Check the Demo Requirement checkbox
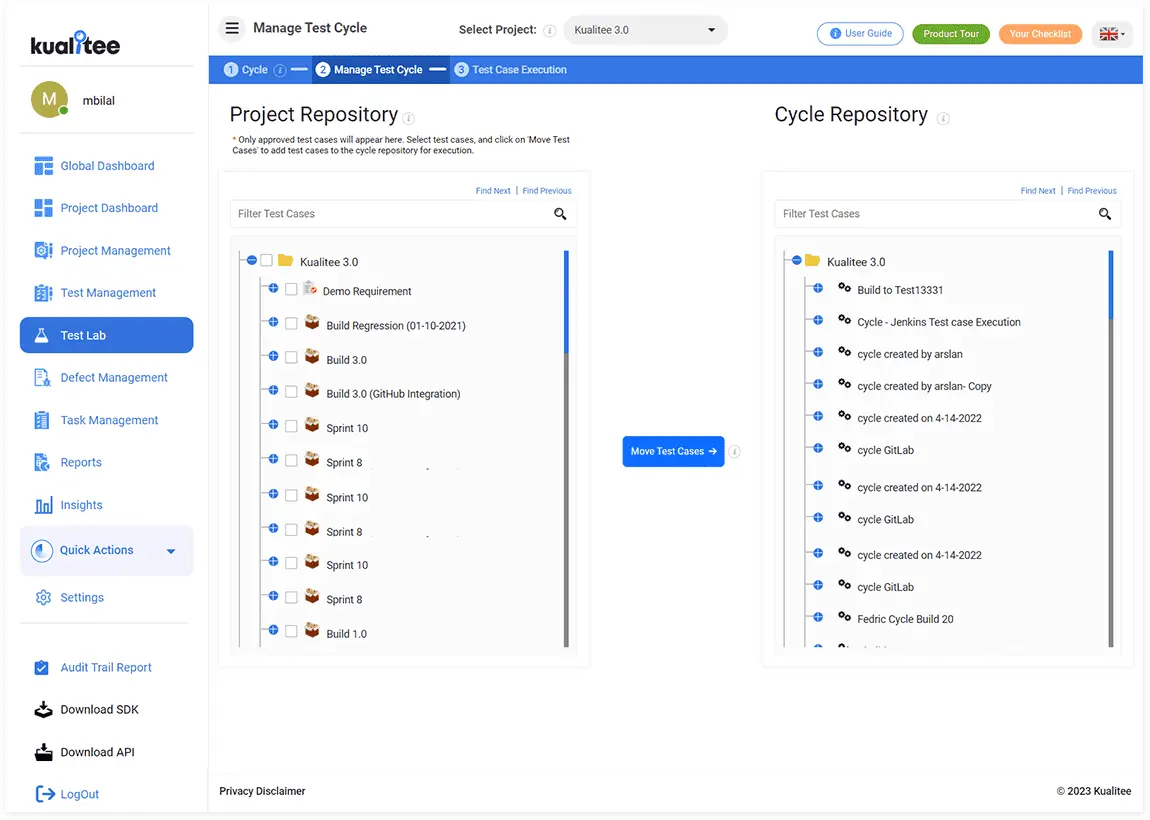This screenshot has height=820, width=1150. click(291, 290)
